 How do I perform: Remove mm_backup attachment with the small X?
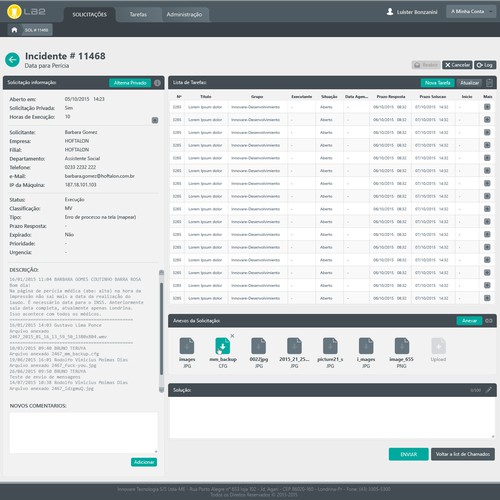click(232, 336)
